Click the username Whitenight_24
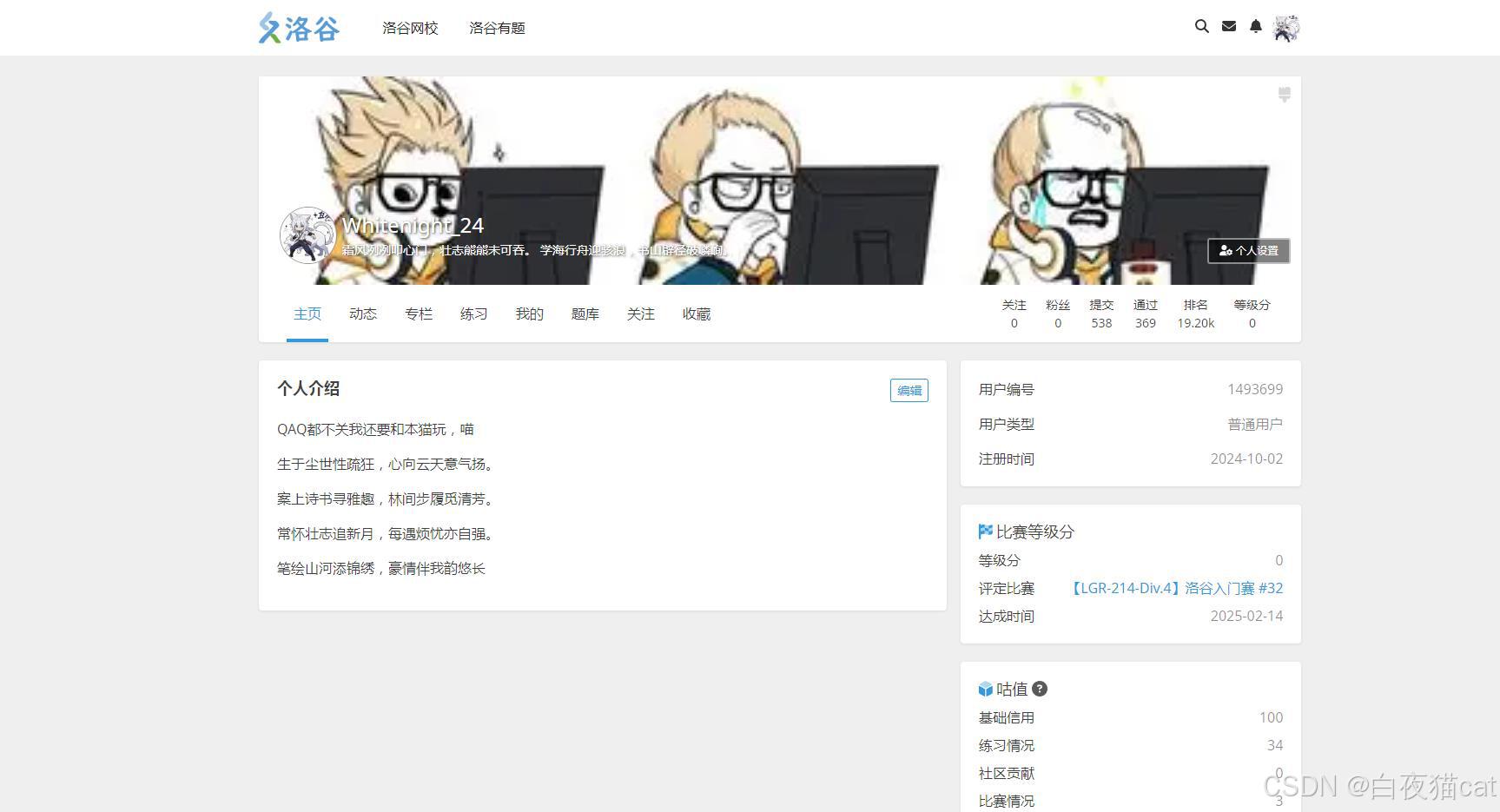The width and height of the screenshot is (1500, 812). pyautogui.click(x=413, y=226)
